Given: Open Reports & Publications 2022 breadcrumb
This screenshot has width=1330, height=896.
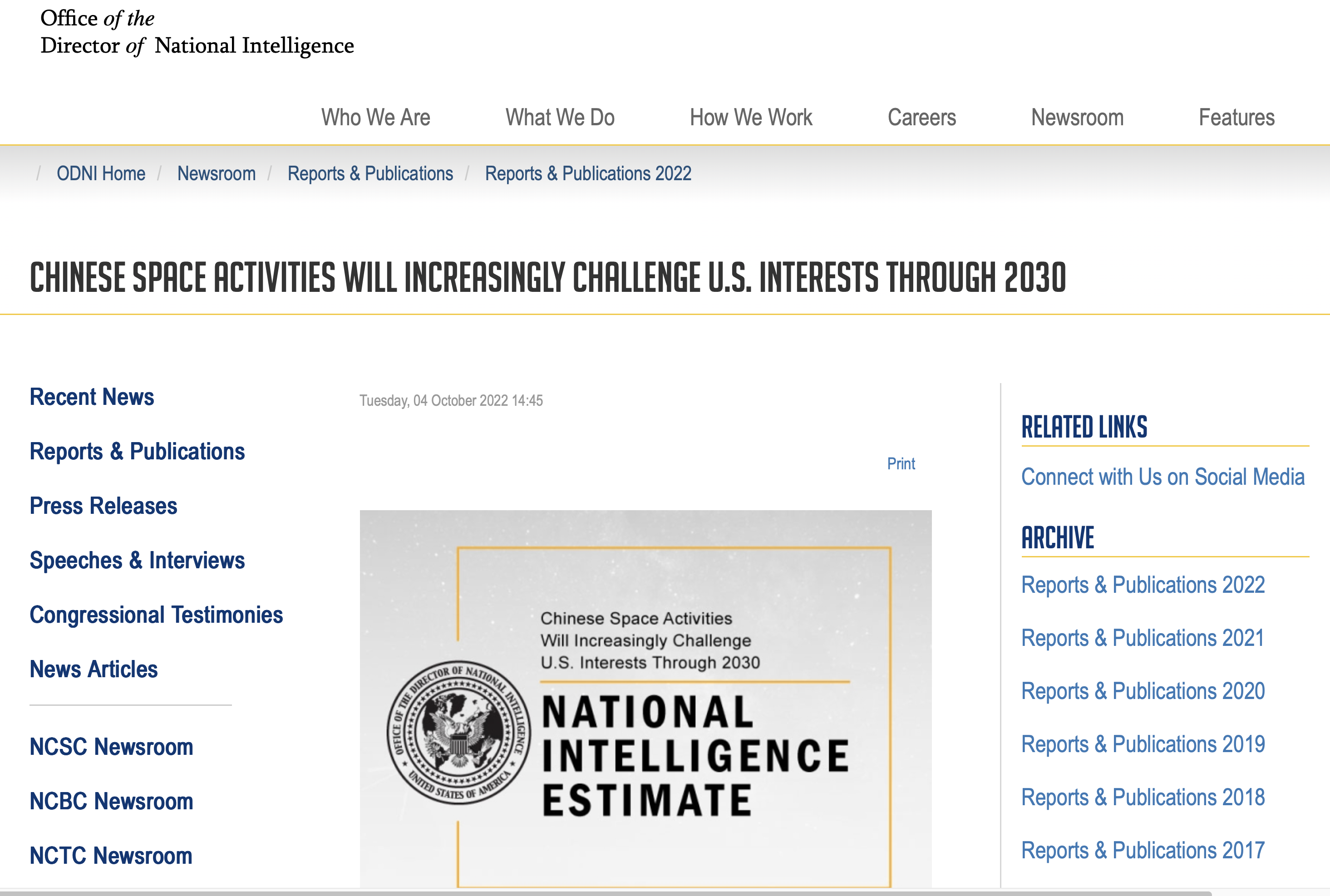Looking at the screenshot, I should (588, 173).
